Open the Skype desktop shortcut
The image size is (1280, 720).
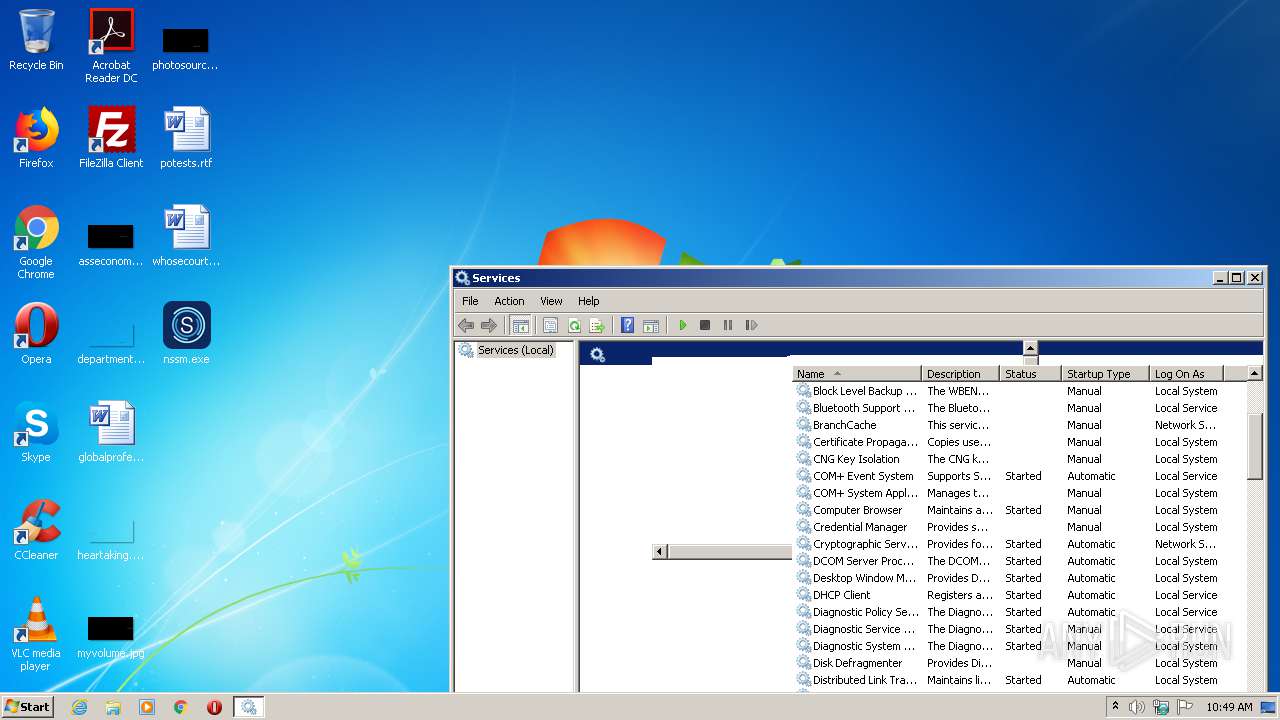click(36, 432)
